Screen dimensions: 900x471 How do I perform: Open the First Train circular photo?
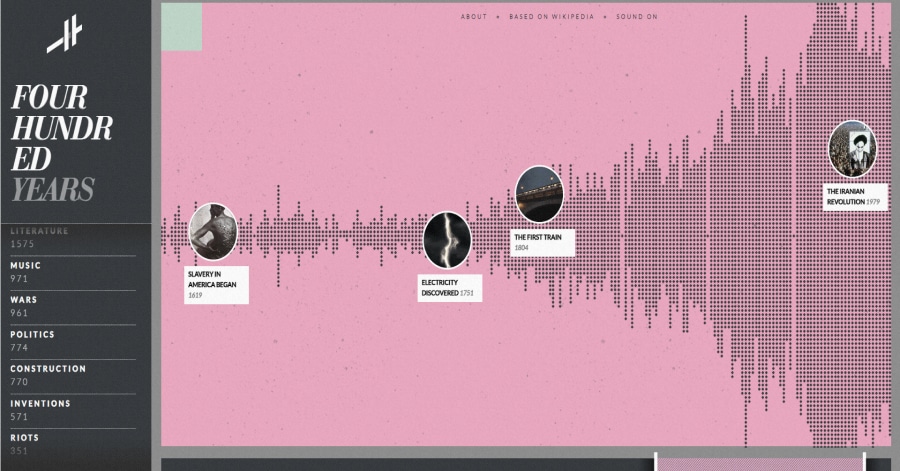pos(539,194)
